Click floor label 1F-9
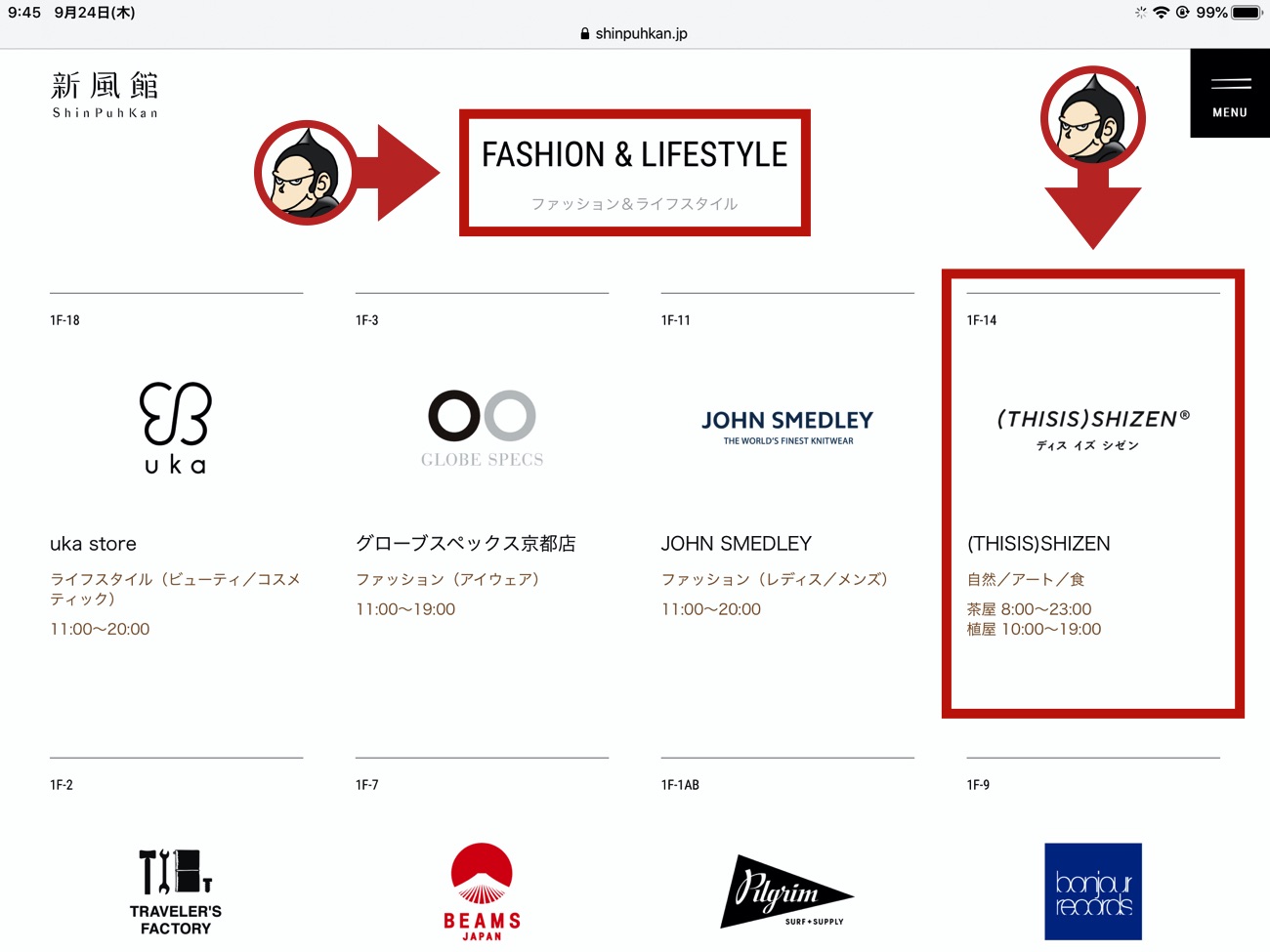 978,785
